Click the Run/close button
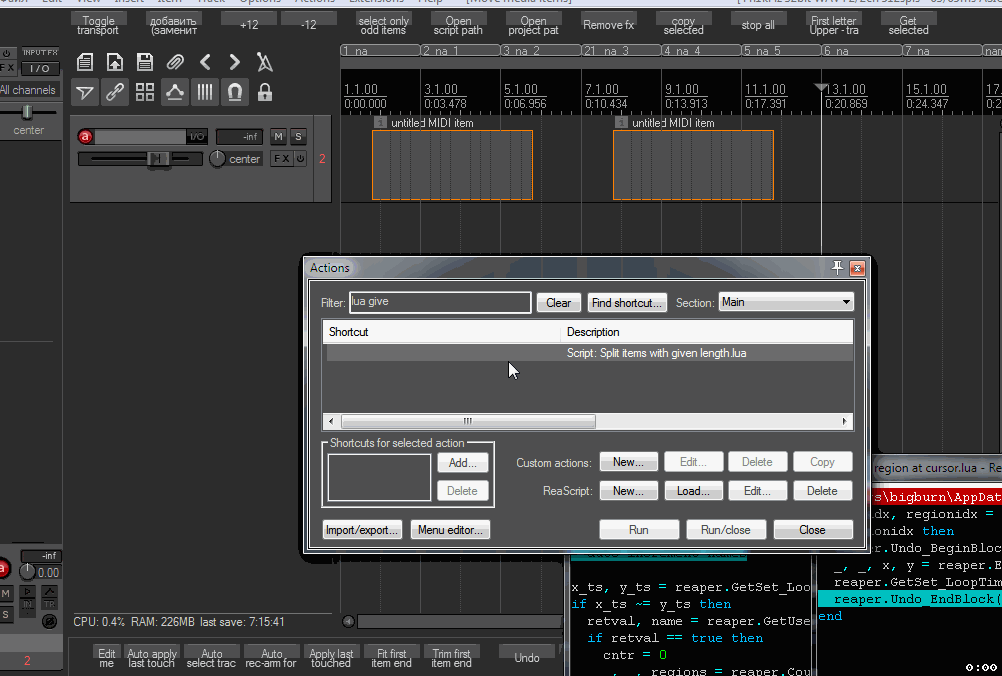 point(726,530)
